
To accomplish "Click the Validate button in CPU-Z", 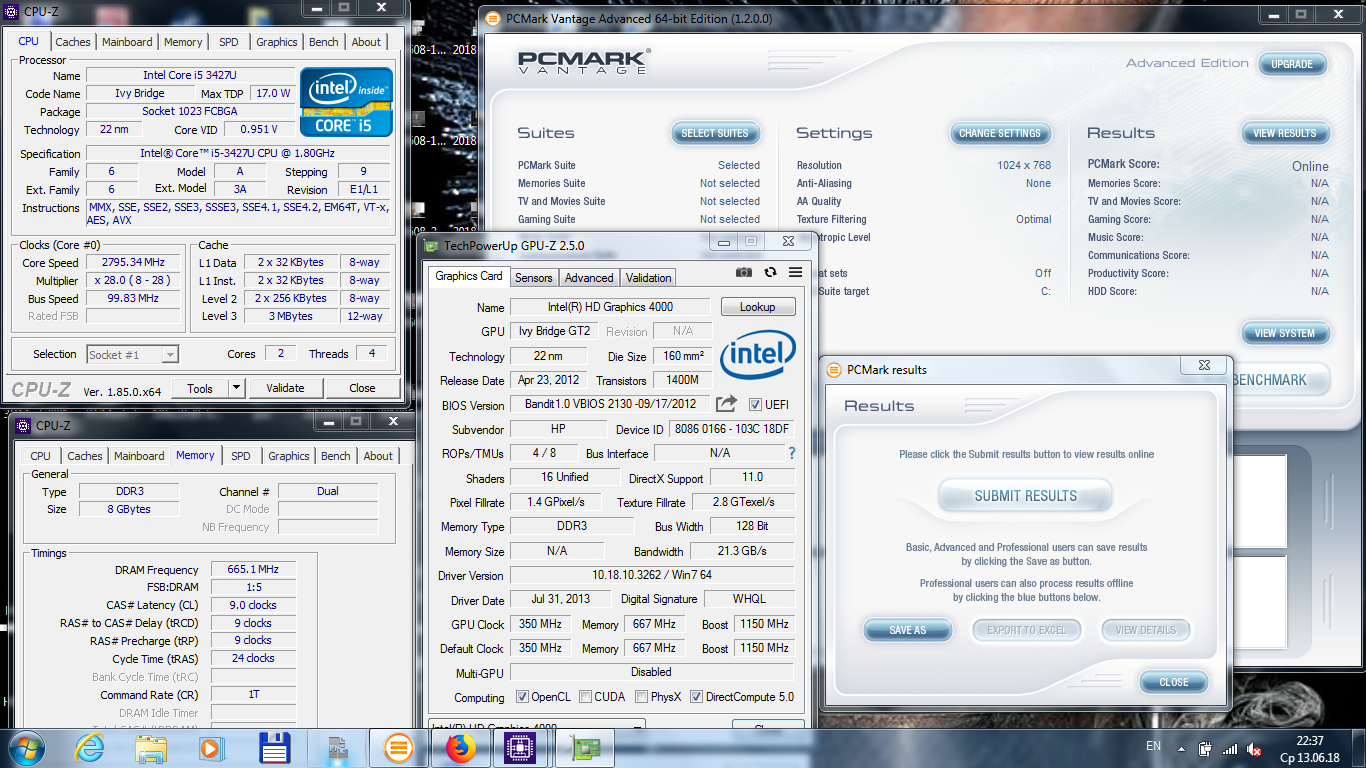I will (x=285, y=388).
